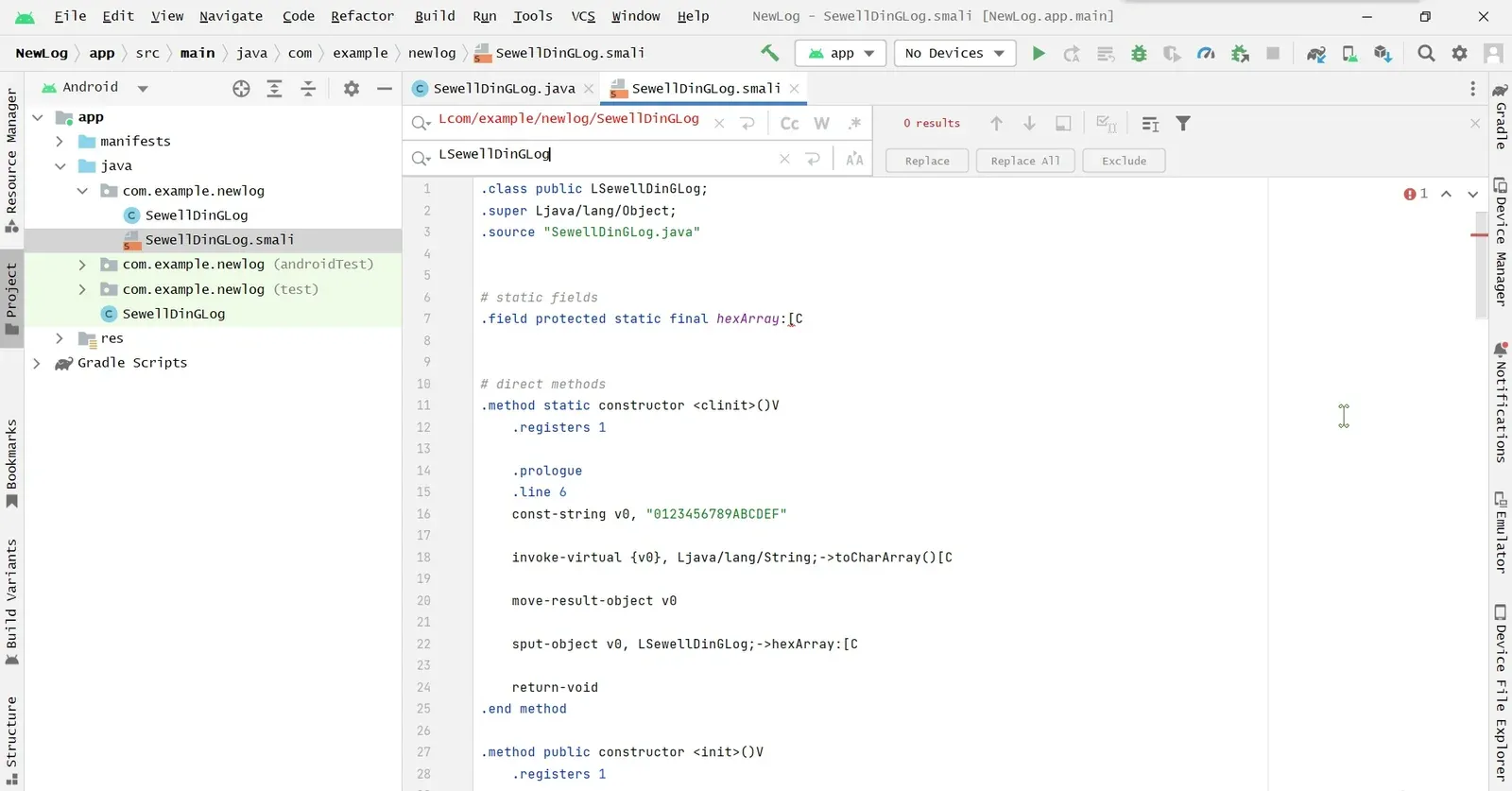Open the Gradle tool window
Image resolution: width=1512 pixels, height=791 pixels.
(1500, 116)
